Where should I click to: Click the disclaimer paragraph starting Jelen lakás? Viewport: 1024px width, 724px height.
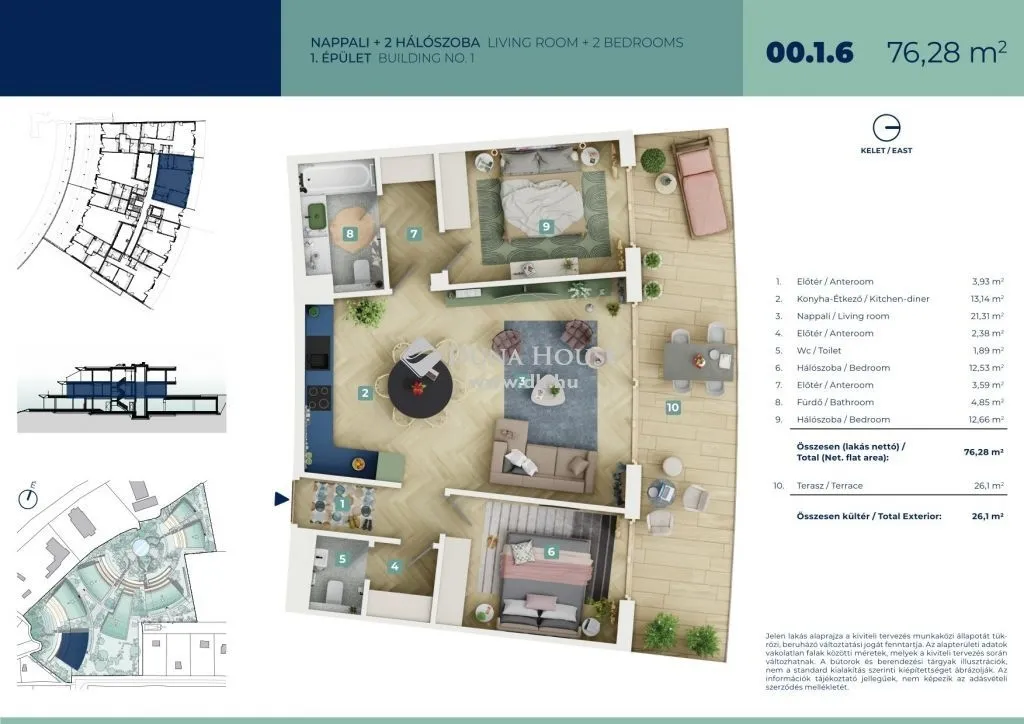(886, 661)
